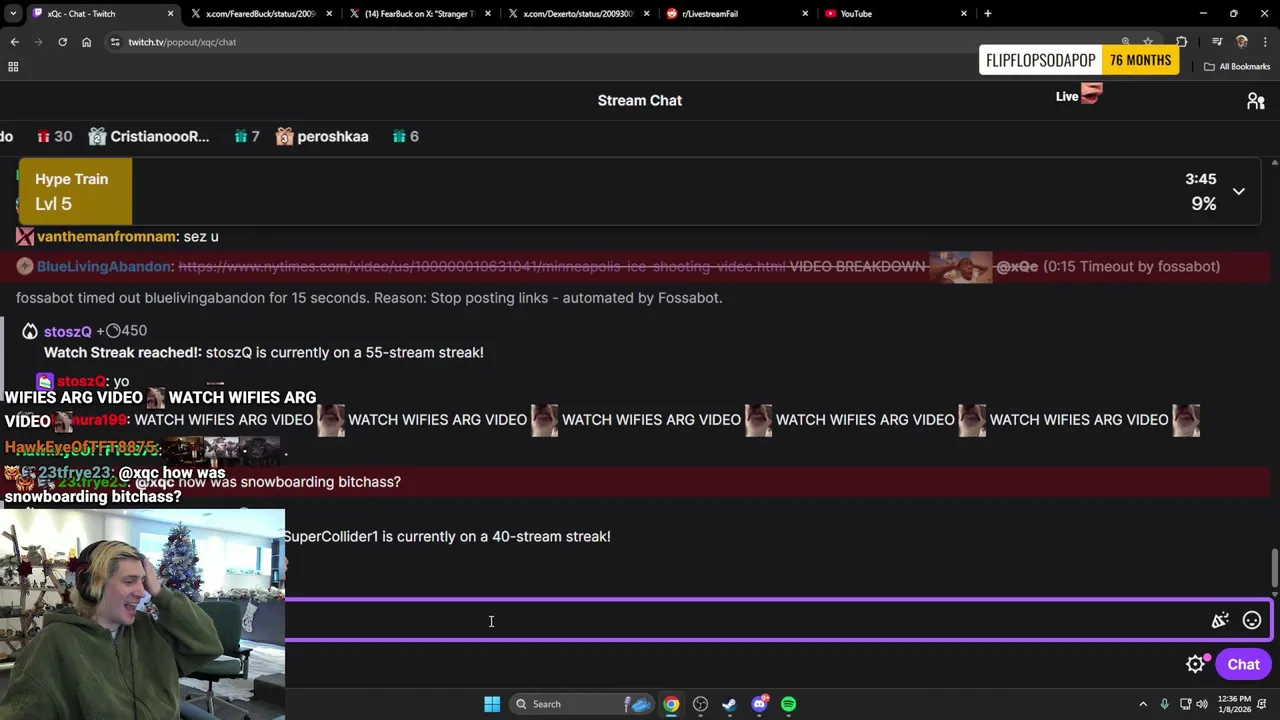This screenshot has width=1280, height=720.
Task: Close the r/LivestreamFail tab
Action: pos(805,14)
